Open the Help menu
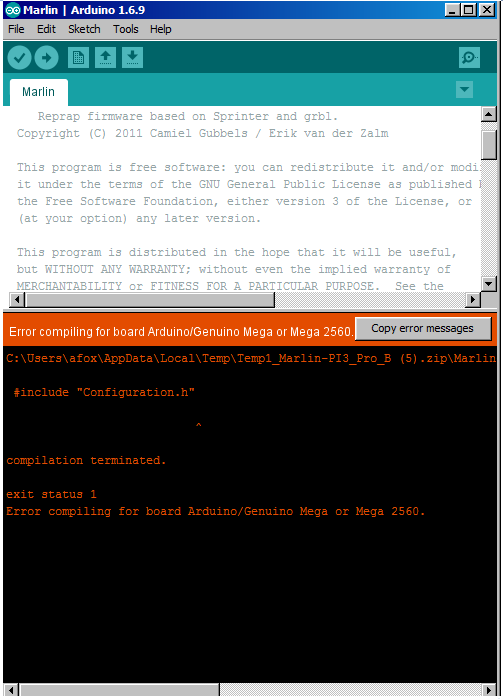The width and height of the screenshot is (503, 699). 161,29
